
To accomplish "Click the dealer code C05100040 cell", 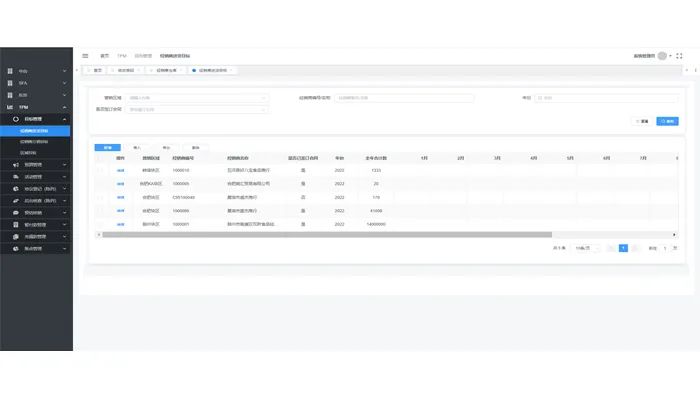I will [183, 197].
